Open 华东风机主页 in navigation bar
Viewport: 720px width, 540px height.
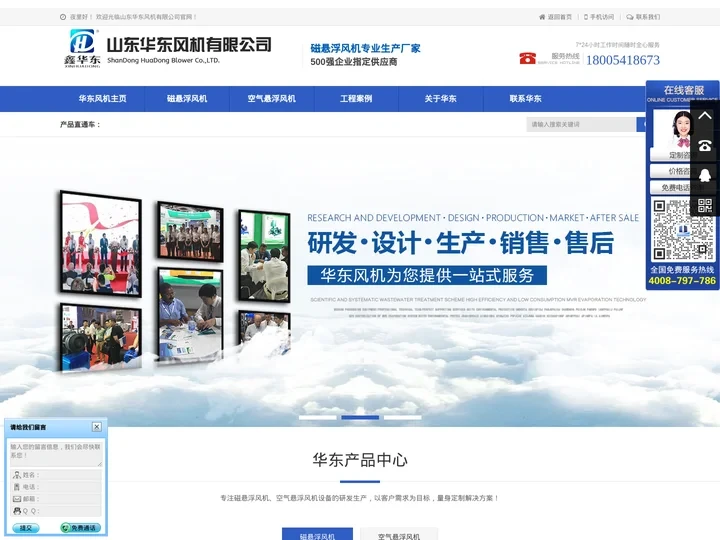(102, 99)
